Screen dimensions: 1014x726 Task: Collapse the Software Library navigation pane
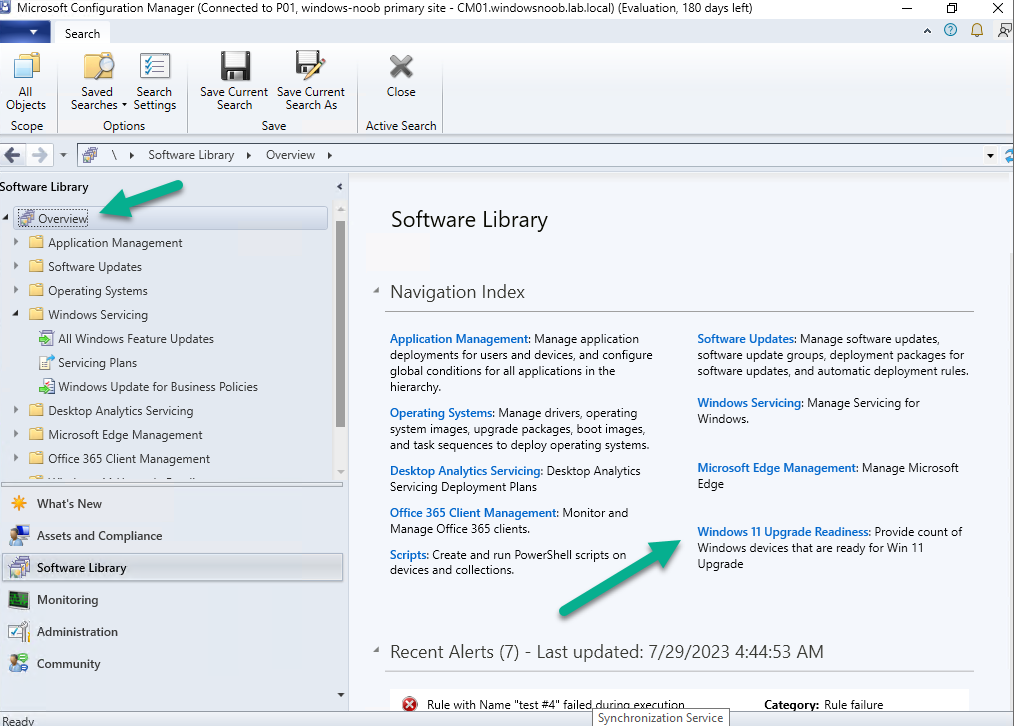340,187
